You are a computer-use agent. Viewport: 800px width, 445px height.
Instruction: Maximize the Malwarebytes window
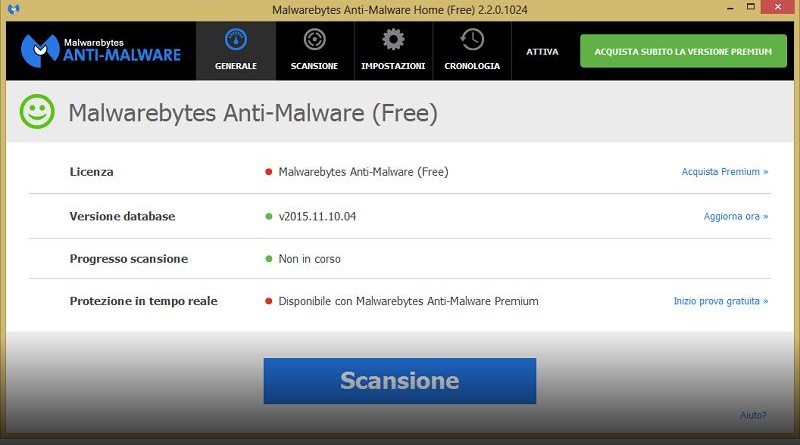click(x=751, y=7)
